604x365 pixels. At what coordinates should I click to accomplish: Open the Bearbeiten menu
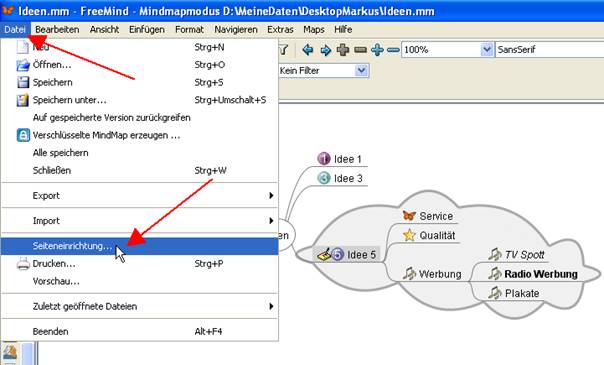[57, 30]
